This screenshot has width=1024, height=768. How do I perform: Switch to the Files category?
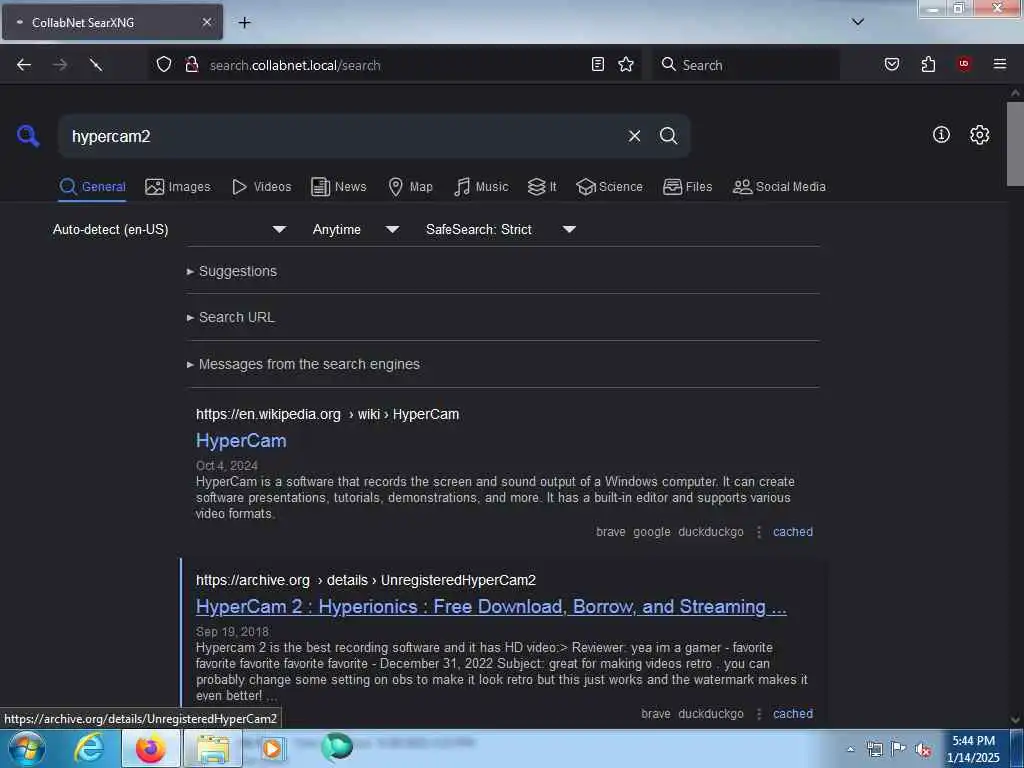687,187
